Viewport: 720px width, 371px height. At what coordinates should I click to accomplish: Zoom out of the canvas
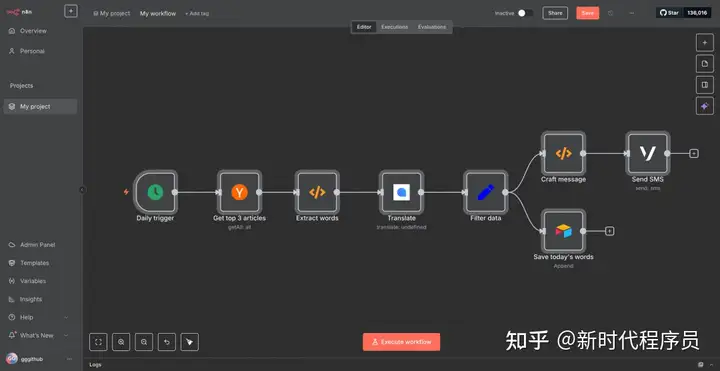coord(144,342)
